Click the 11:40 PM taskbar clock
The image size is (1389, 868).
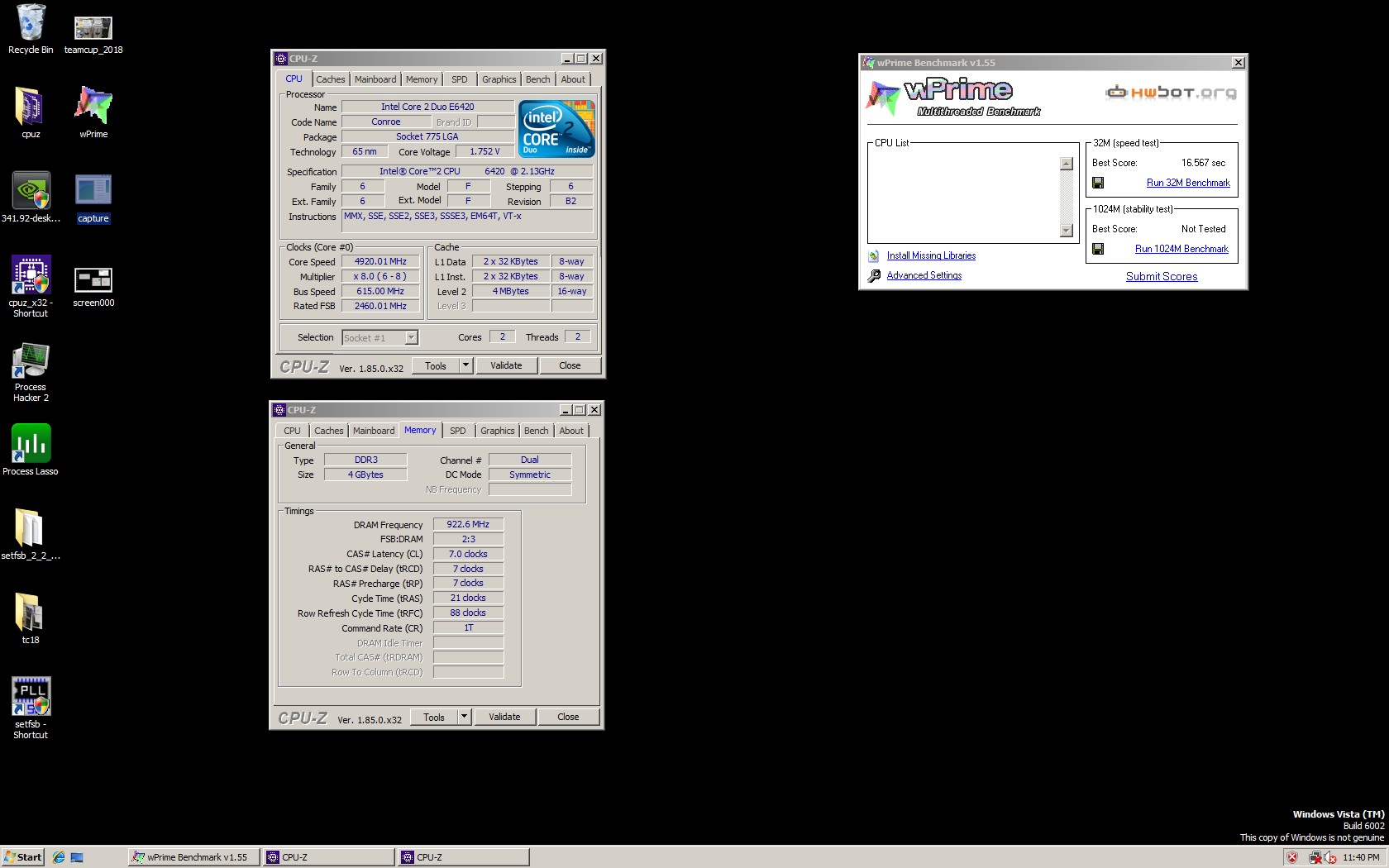click(1361, 858)
